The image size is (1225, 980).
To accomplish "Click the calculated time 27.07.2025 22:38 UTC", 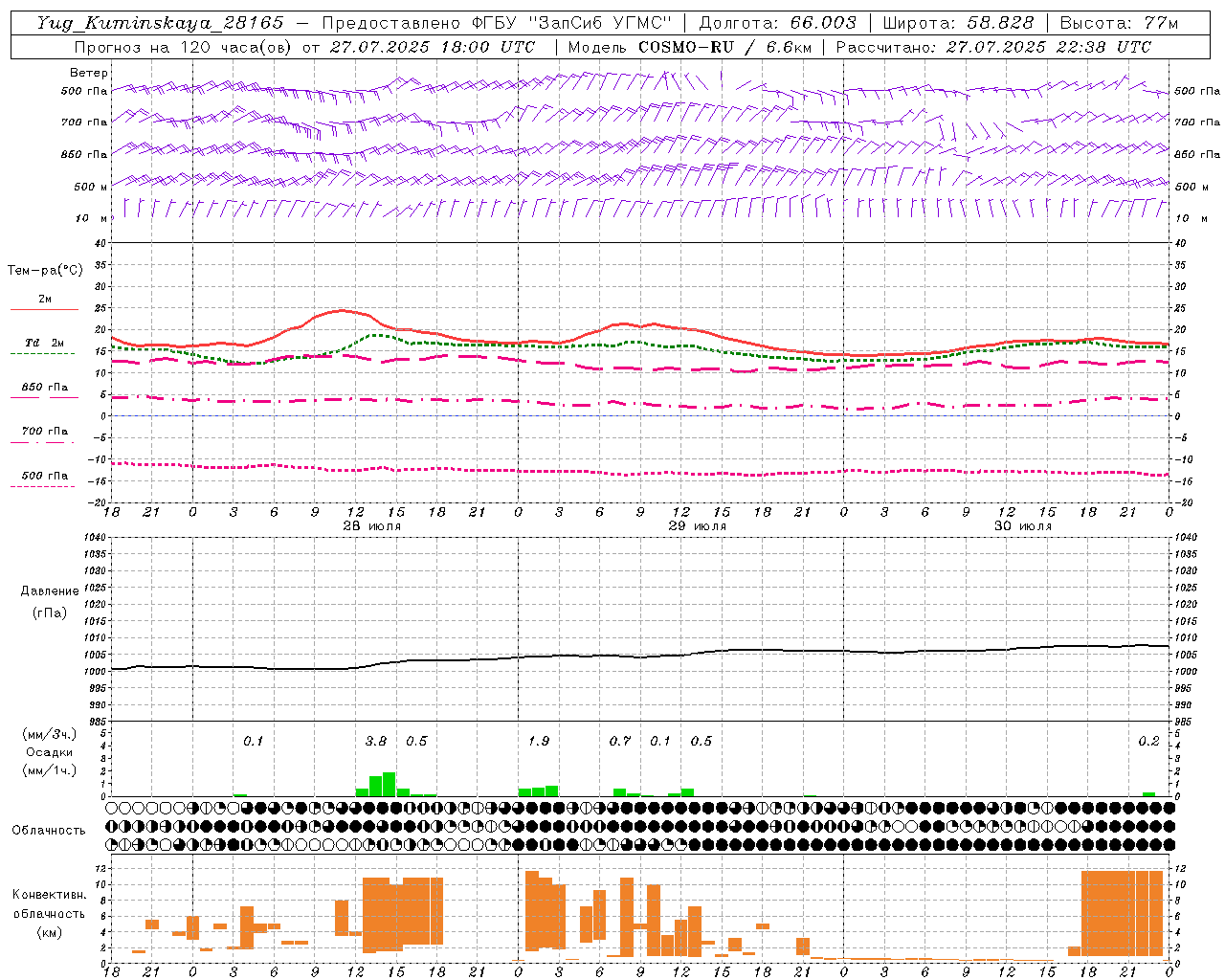I will coord(1049,47).
